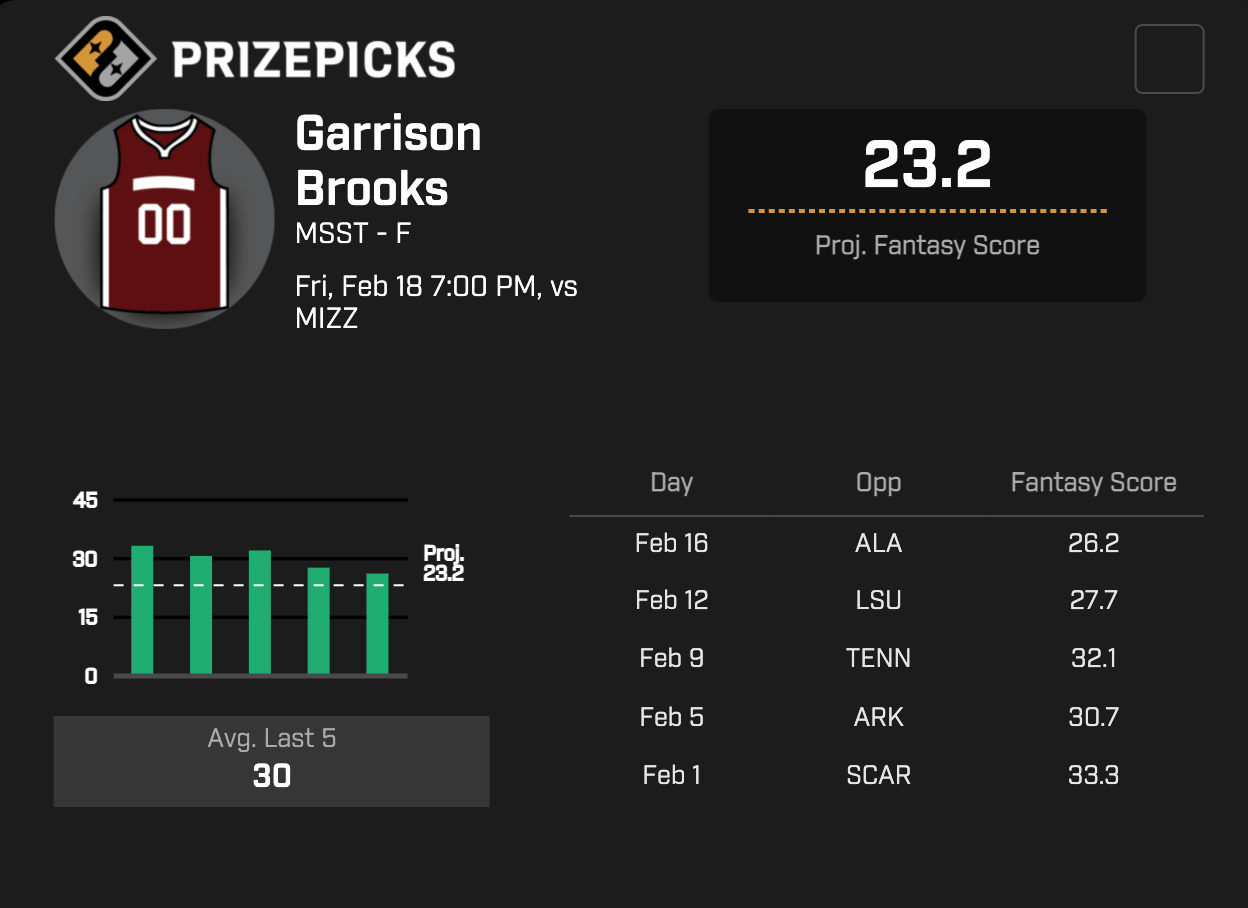Click the 23.2 projected fantasy score value
This screenshot has width=1248, height=908.
[x=927, y=165]
